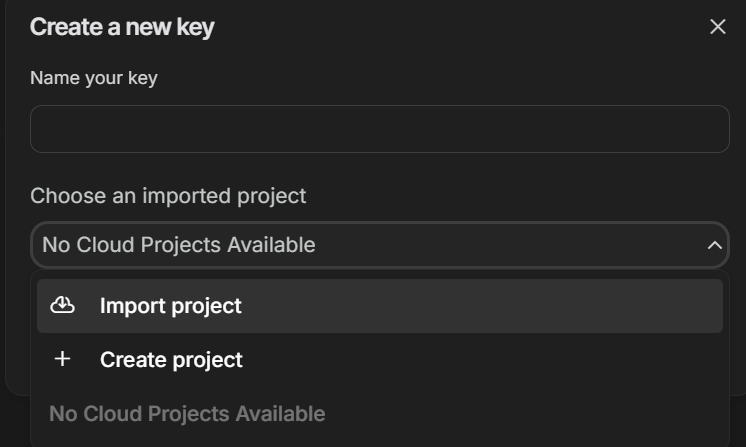
Task: Click the selected text inside the project combo box
Action: tap(179, 245)
